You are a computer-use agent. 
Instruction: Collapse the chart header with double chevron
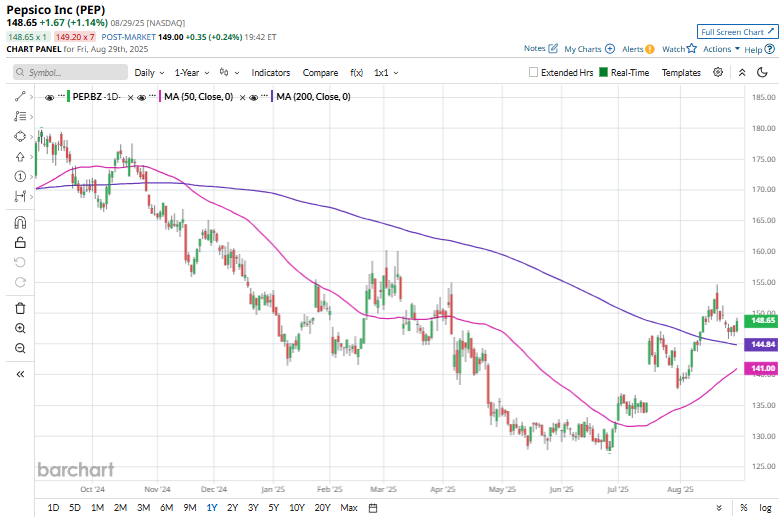[x=742, y=72]
